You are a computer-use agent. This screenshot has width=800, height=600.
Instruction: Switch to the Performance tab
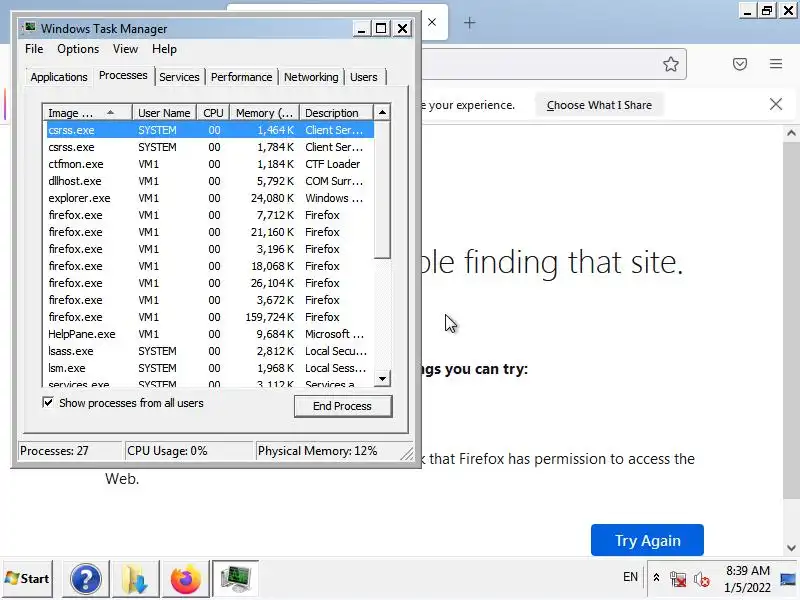point(241,77)
